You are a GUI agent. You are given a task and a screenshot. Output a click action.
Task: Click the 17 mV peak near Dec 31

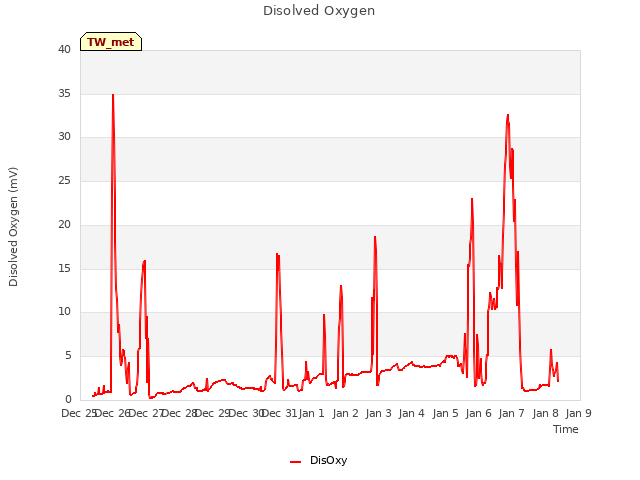point(277,254)
